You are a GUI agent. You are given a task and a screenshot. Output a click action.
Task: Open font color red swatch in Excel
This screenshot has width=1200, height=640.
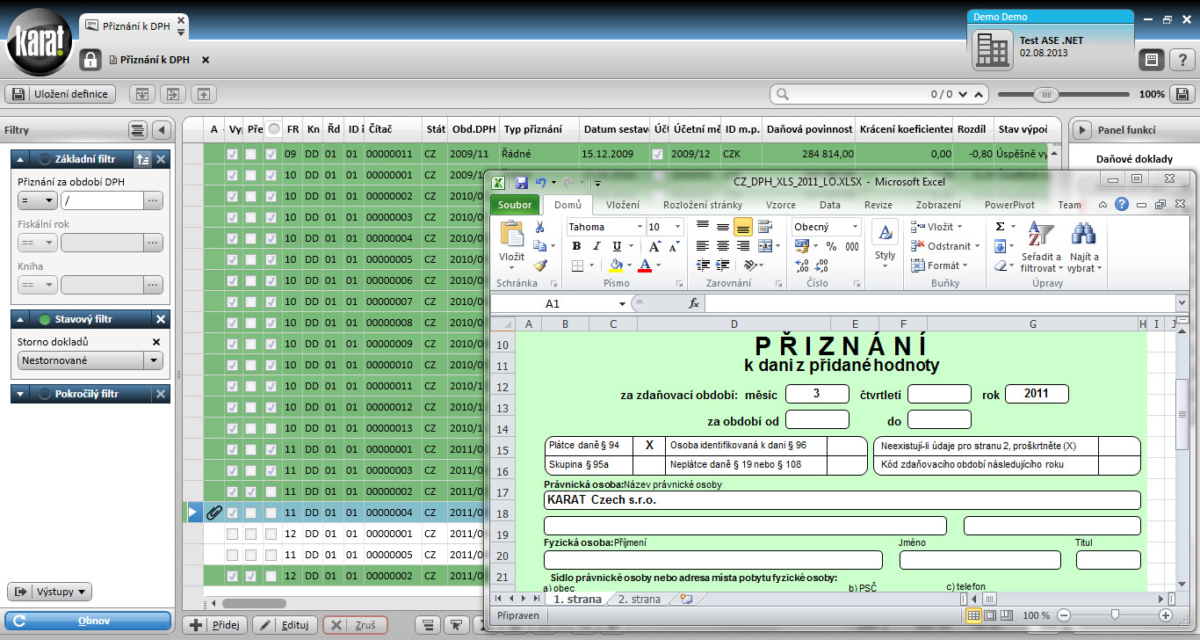(x=644, y=266)
